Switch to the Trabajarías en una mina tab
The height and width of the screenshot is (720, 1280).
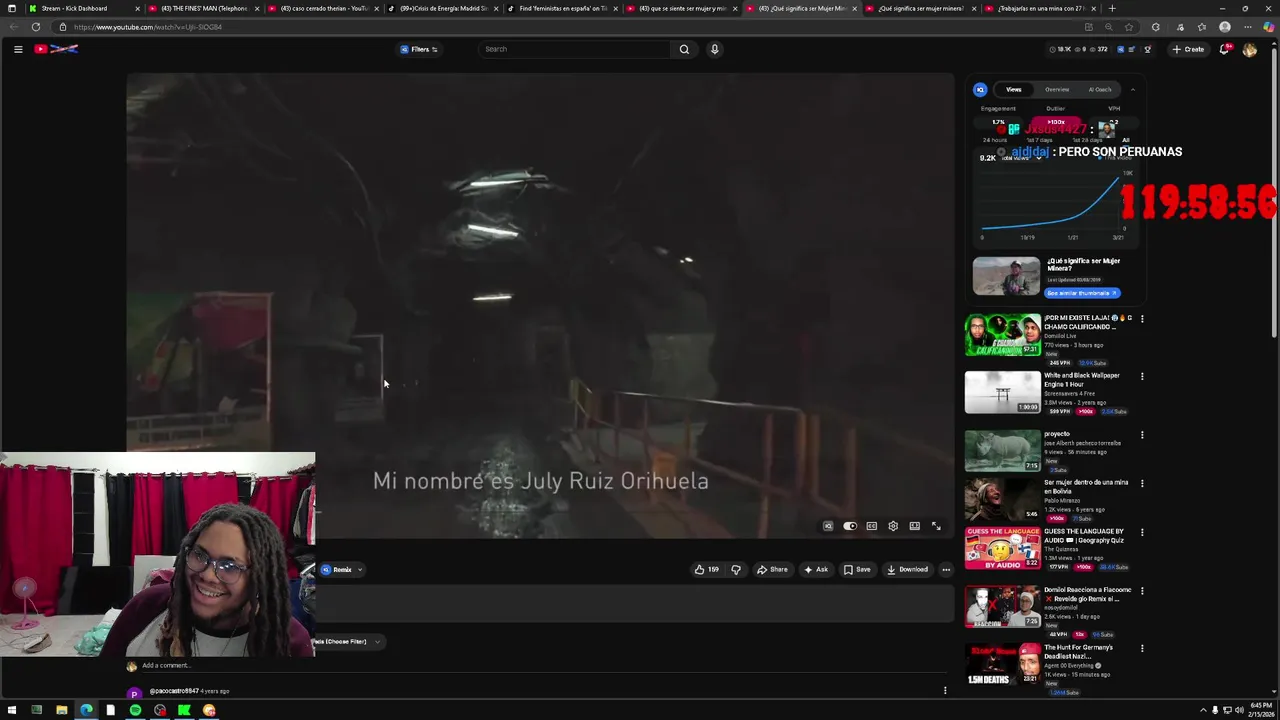1038,8
